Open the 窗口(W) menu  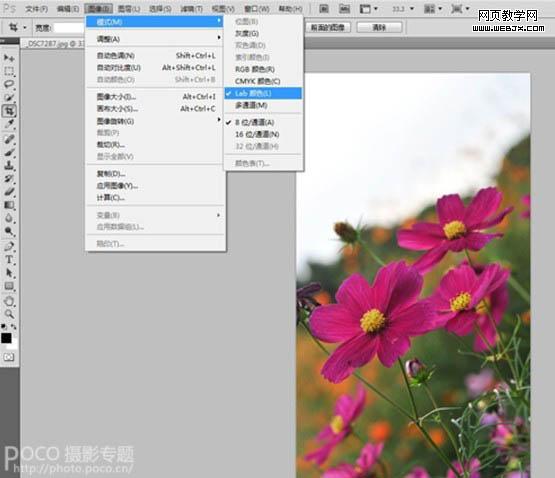tap(257, 9)
